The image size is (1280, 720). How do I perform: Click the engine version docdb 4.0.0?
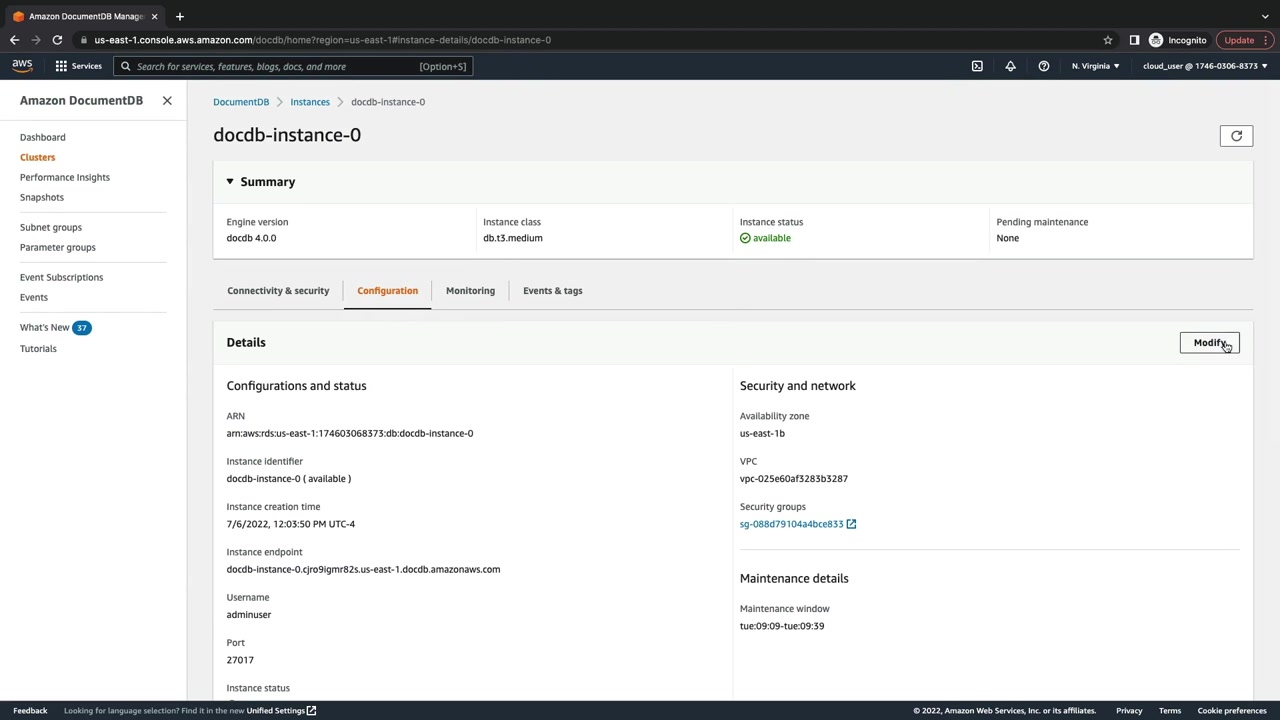[x=251, y=238]
